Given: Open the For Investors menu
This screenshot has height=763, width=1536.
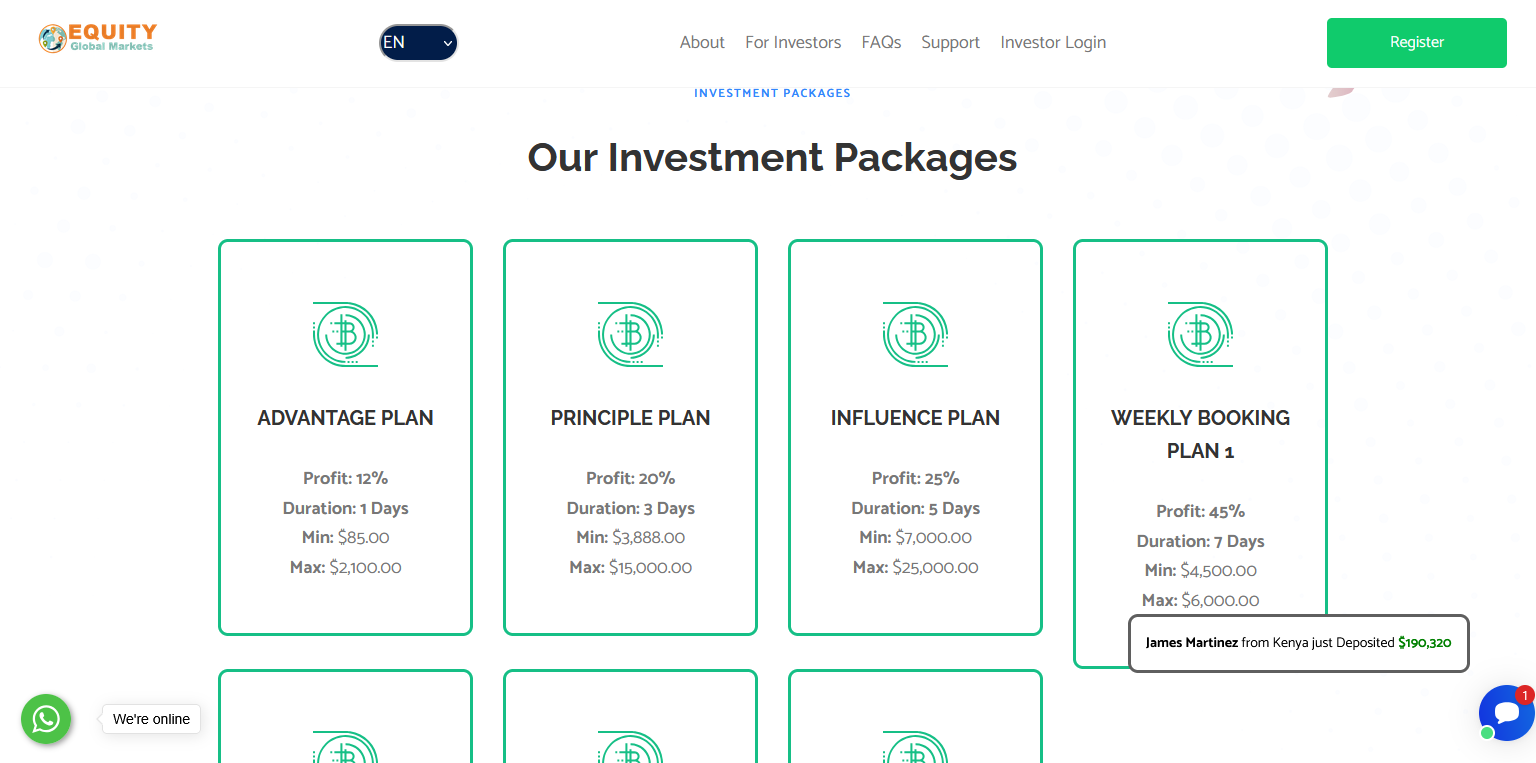Looking at the screenshot, I should 793,42.
